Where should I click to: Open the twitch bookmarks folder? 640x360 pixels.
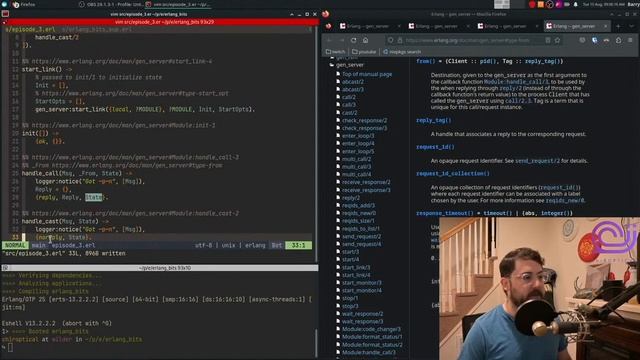point(336,52)
